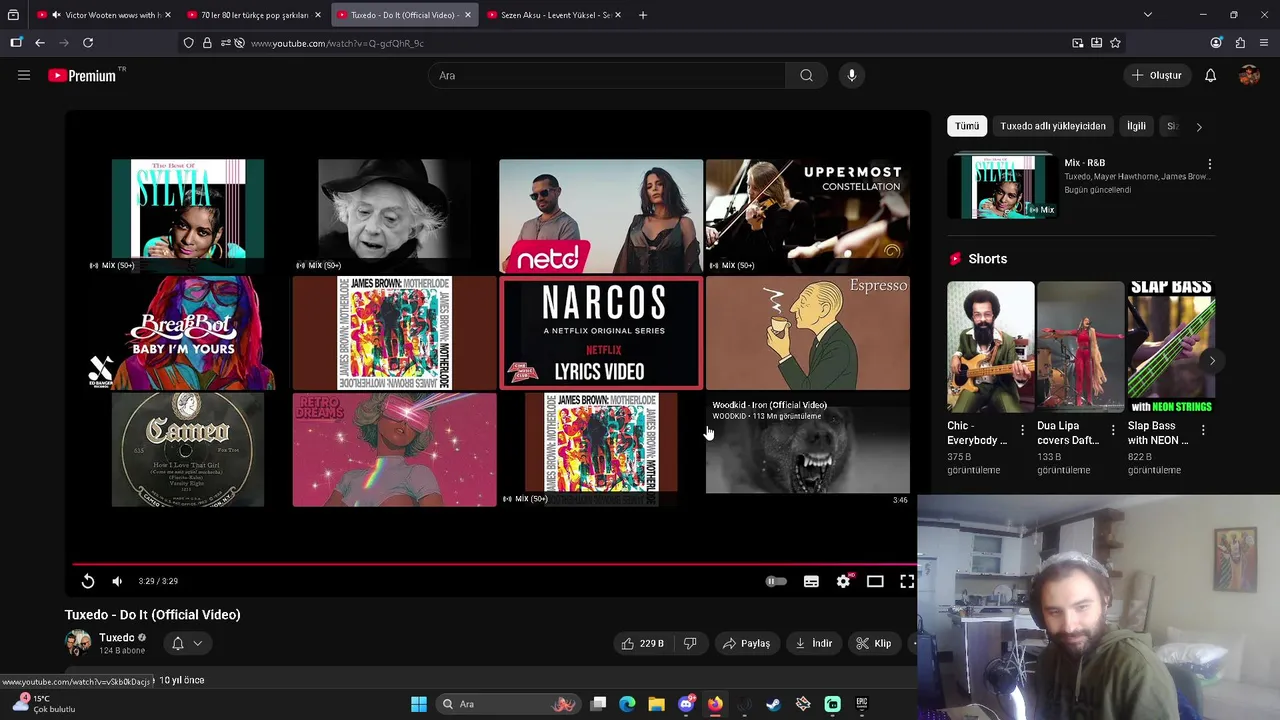Open notification bell dropdown for Tuxedo
Viewport: 1280px width, 720px height.
tap(187, 643)
